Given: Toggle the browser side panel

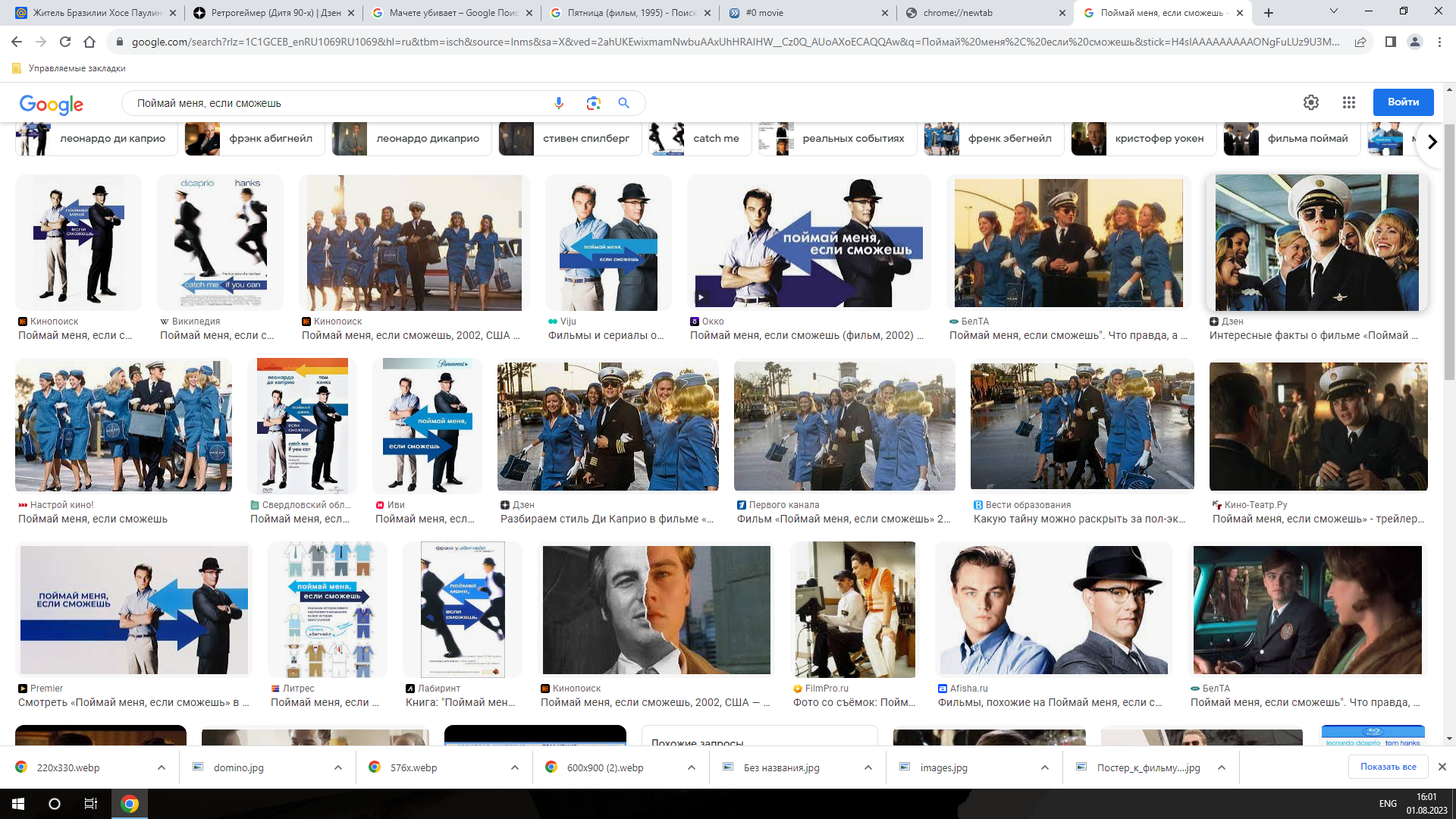Looking at the screenshot, I should point(1391,42).
